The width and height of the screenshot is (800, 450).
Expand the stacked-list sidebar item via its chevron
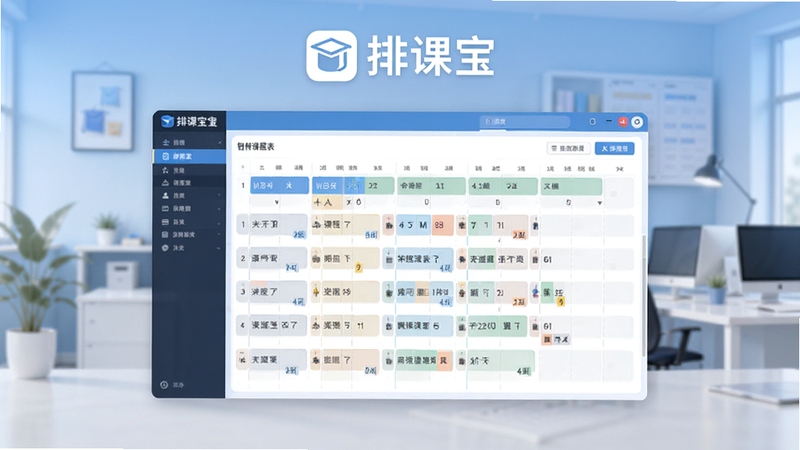(x=219, y=235)
